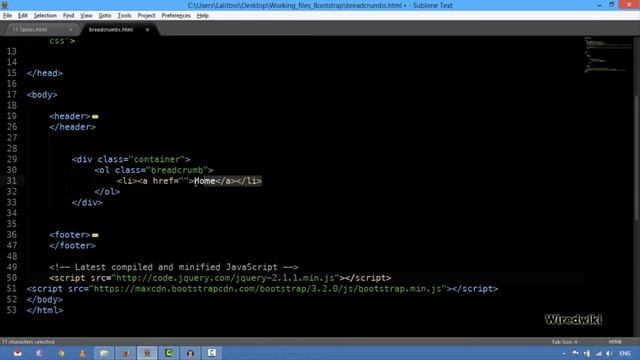Expand the folded footer block marker

pyautogui.click(x=95, y=235)
